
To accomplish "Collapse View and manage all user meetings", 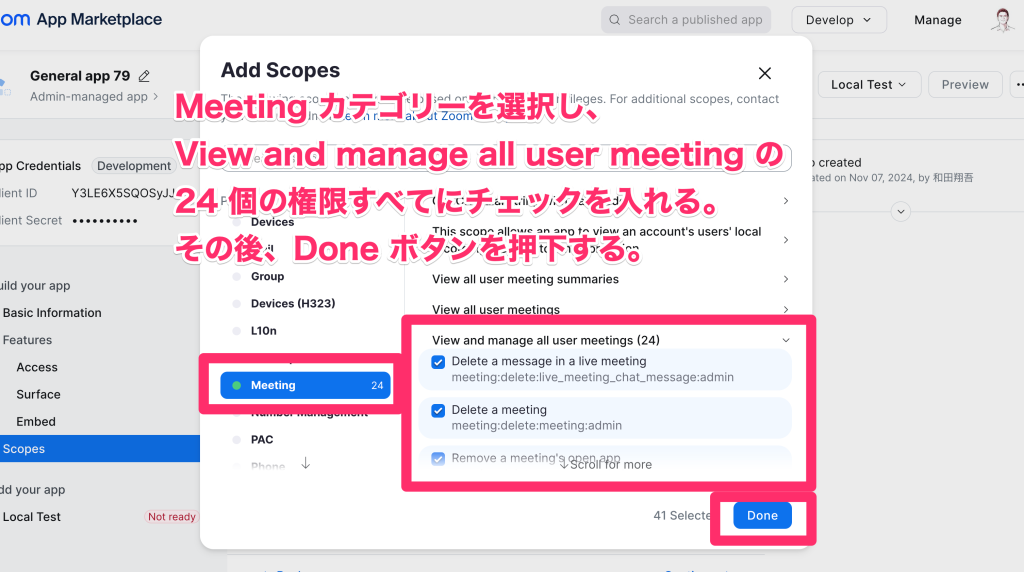I will point(786,340).
